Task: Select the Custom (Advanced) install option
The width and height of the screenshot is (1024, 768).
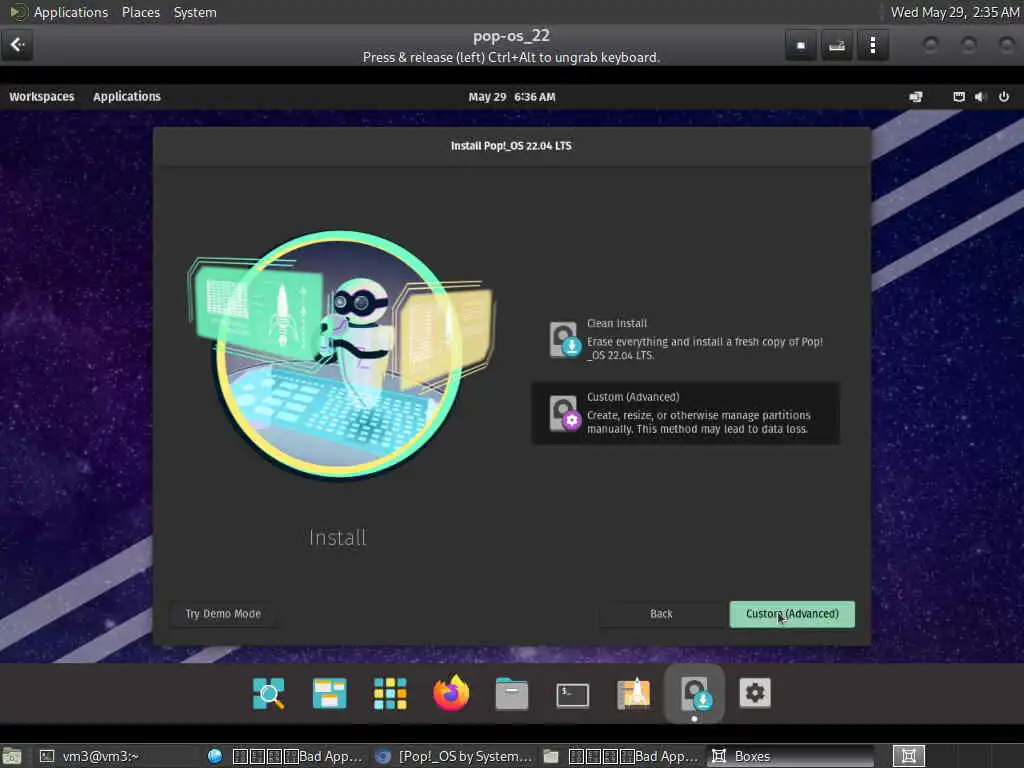Action: pyautogui.click(x=685, y=413)
